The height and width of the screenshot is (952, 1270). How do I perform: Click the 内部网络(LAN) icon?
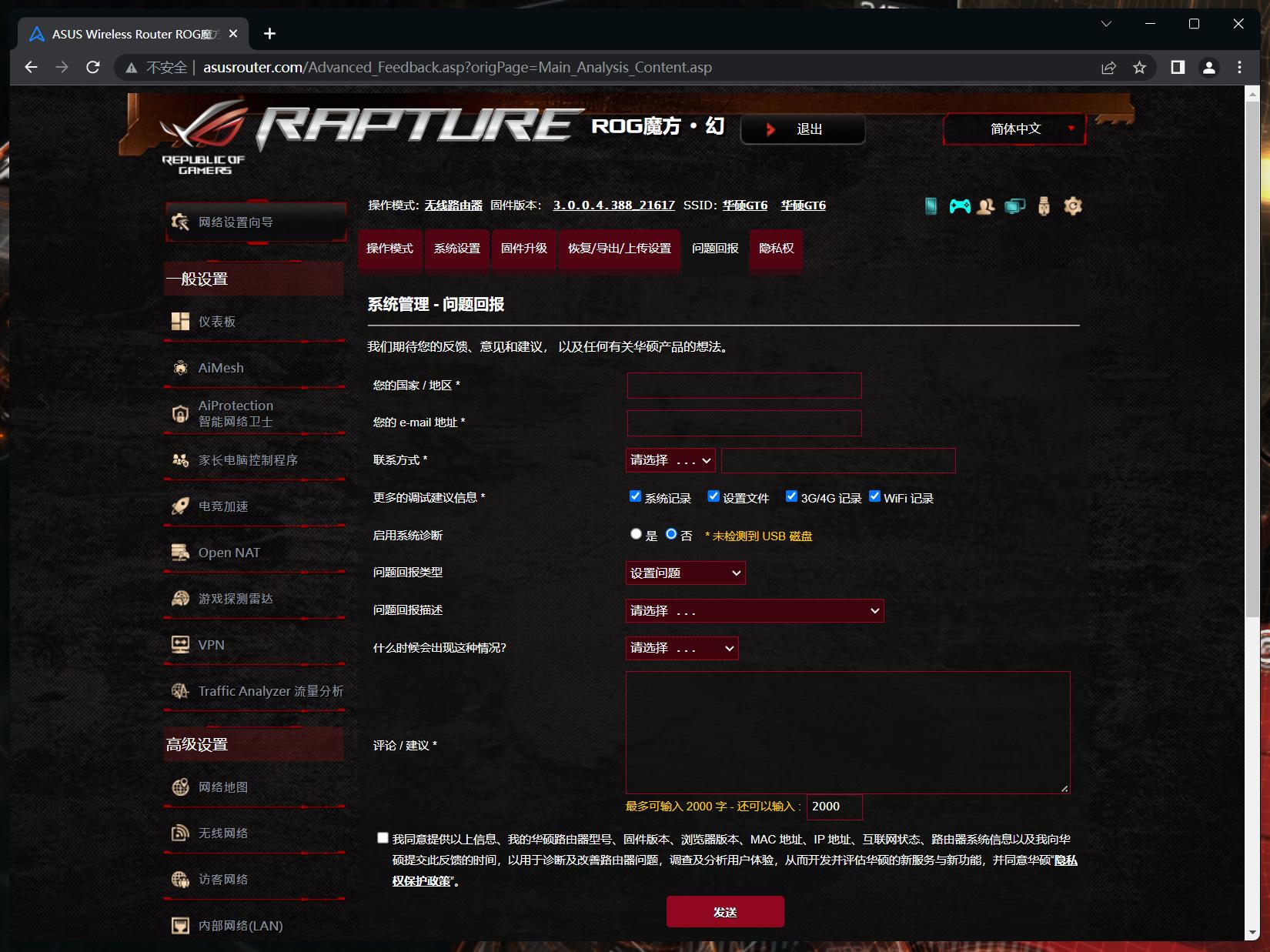coord(180,926)
